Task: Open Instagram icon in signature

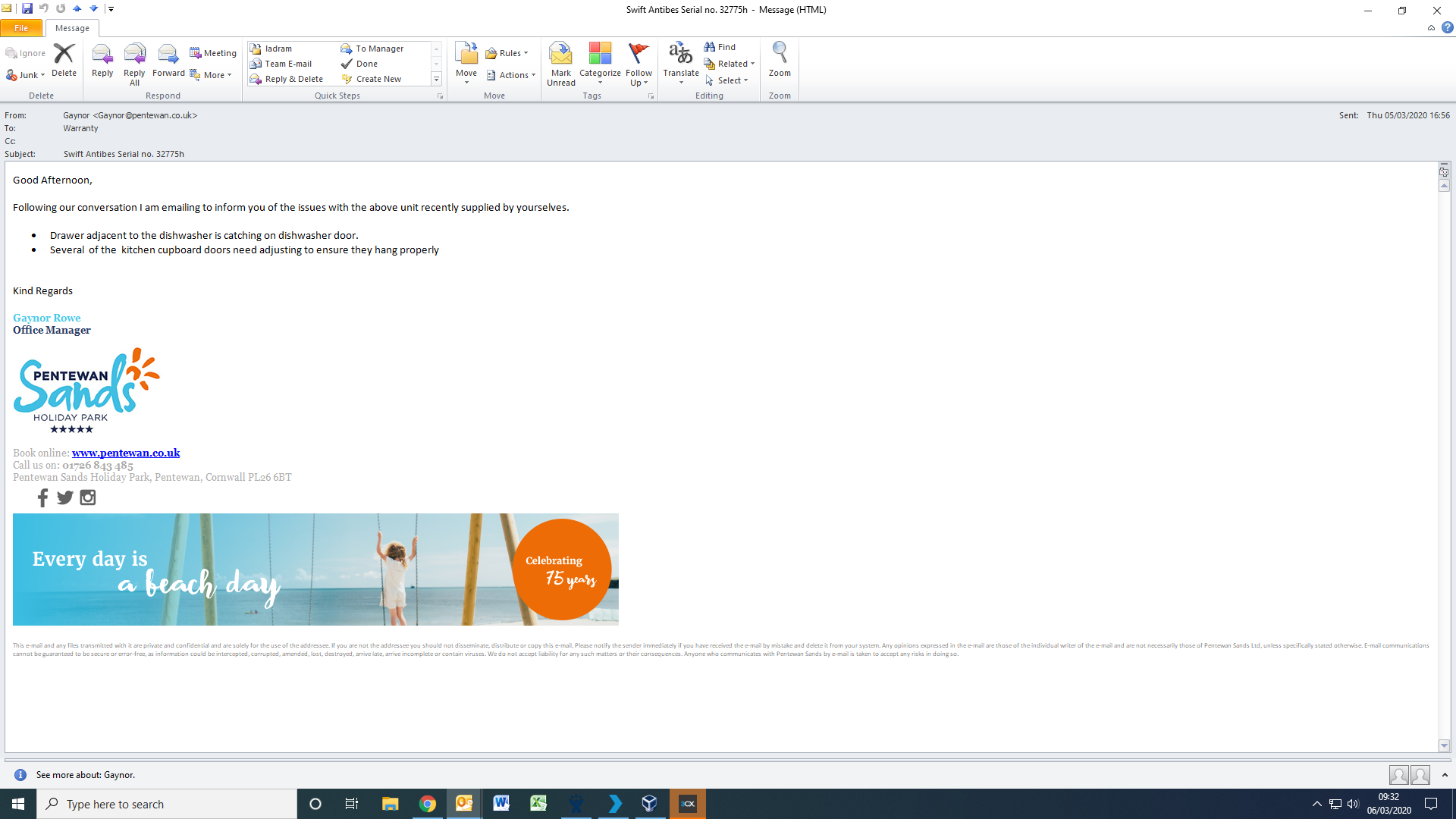Action: (x=88, y=497)
